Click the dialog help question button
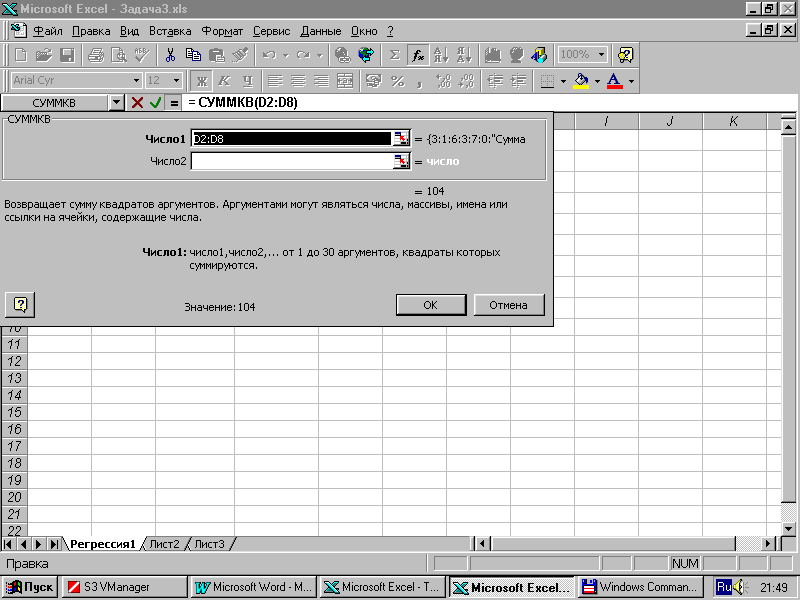Screen dimensions: 800x600 [x=20, y=305]
